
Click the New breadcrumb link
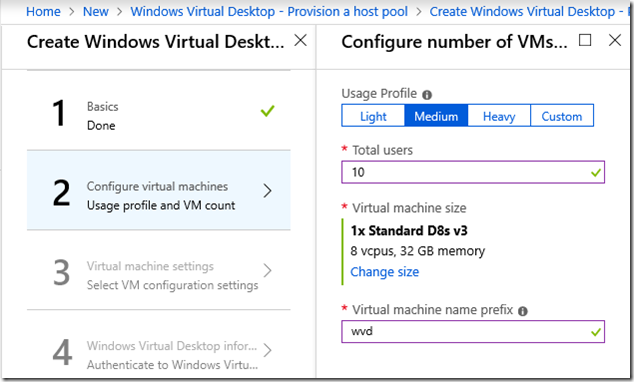pyautogui.click(x=96, y=11)
